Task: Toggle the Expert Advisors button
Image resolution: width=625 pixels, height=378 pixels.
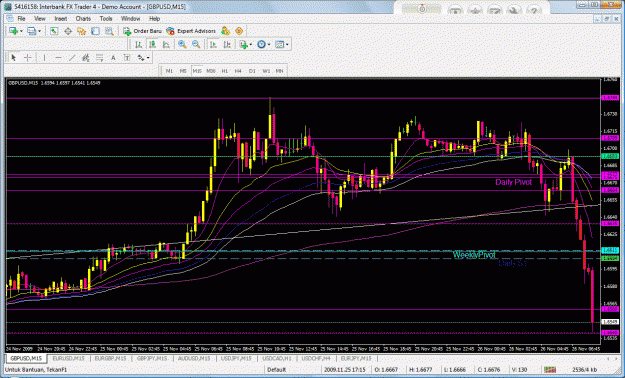Action: click(191, 31)
